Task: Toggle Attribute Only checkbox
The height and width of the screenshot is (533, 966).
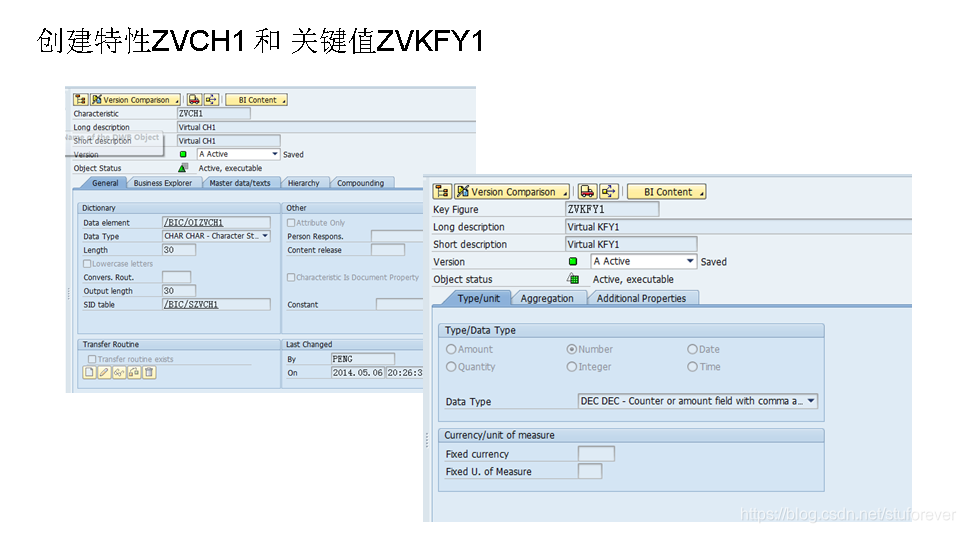Action: click(x=291, y=222)
